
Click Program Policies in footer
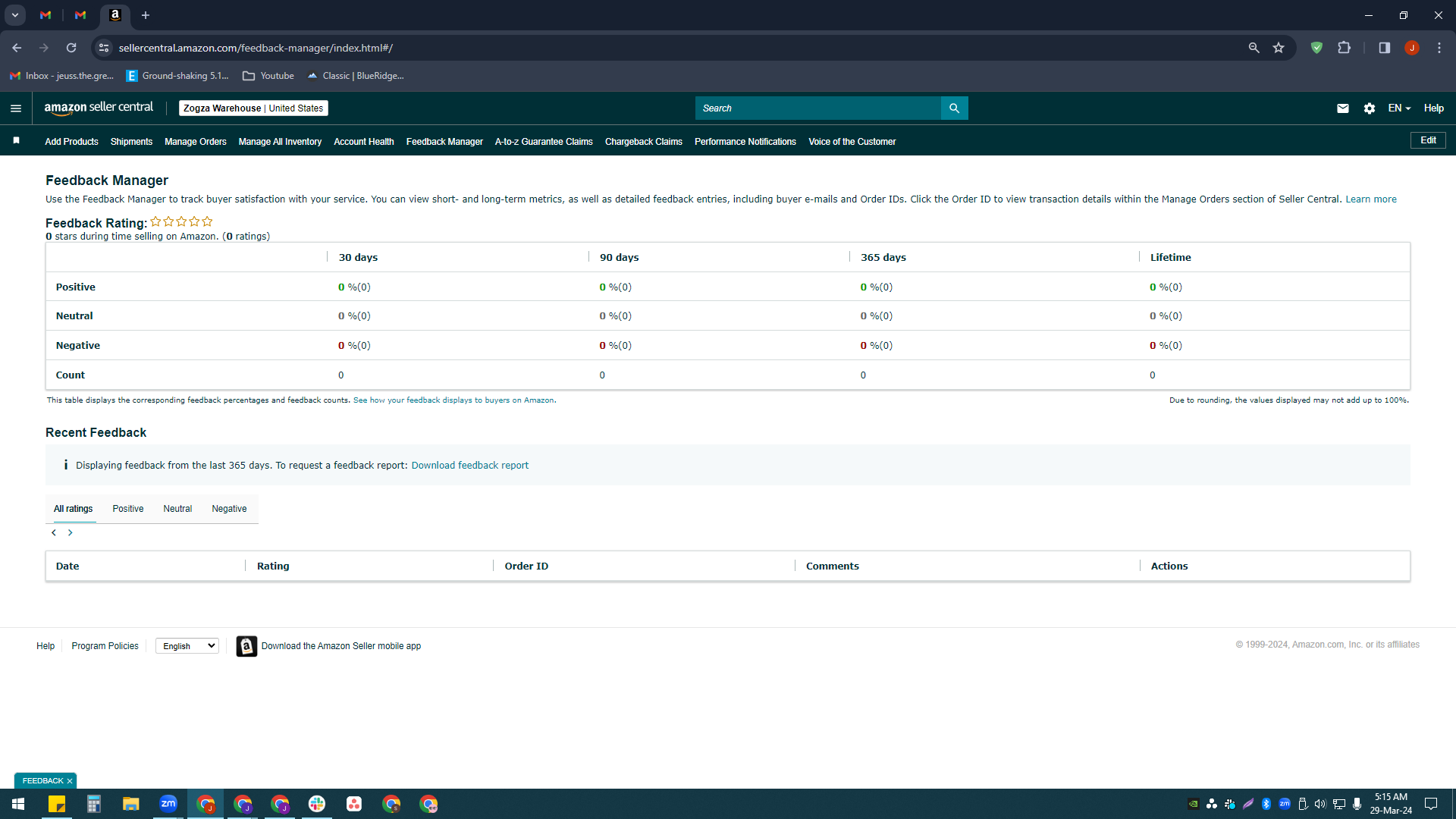click(x=105, y=646)
